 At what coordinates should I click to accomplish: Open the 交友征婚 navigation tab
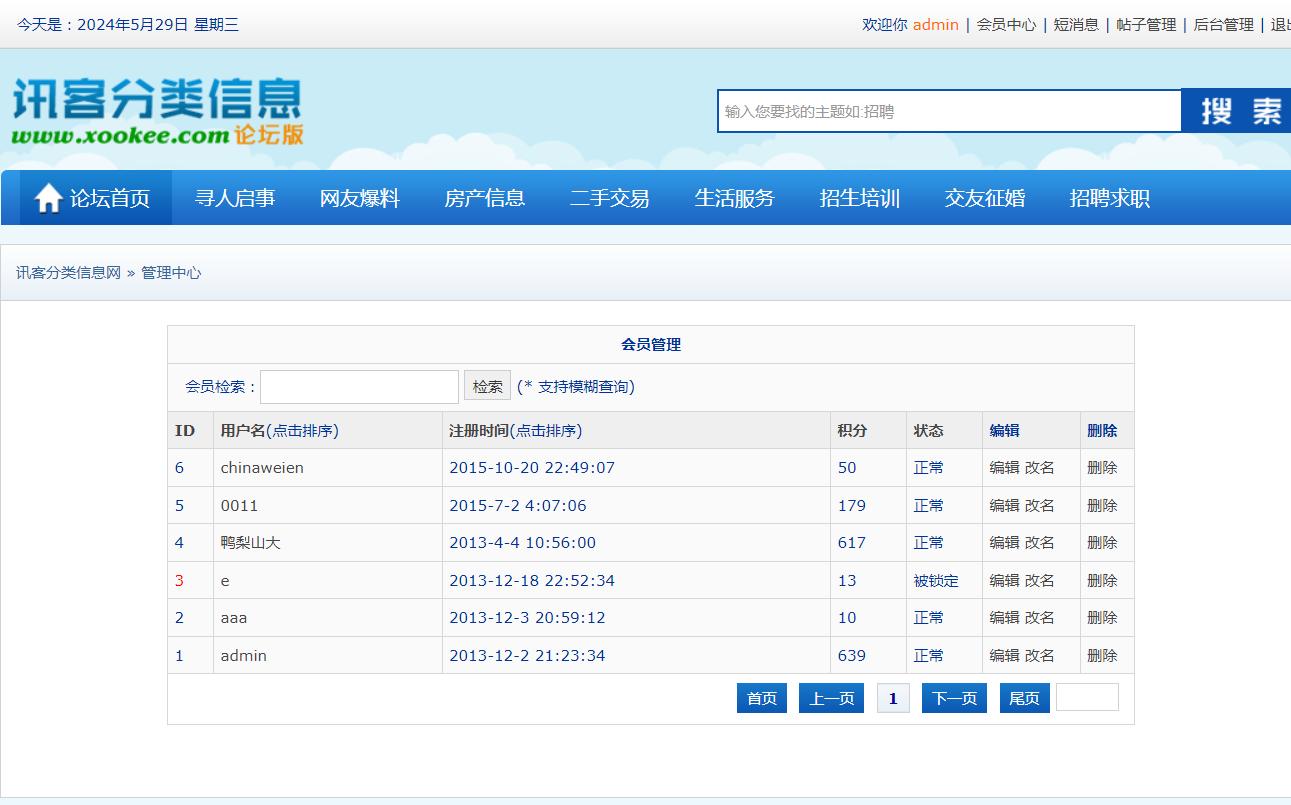[985, 198]
